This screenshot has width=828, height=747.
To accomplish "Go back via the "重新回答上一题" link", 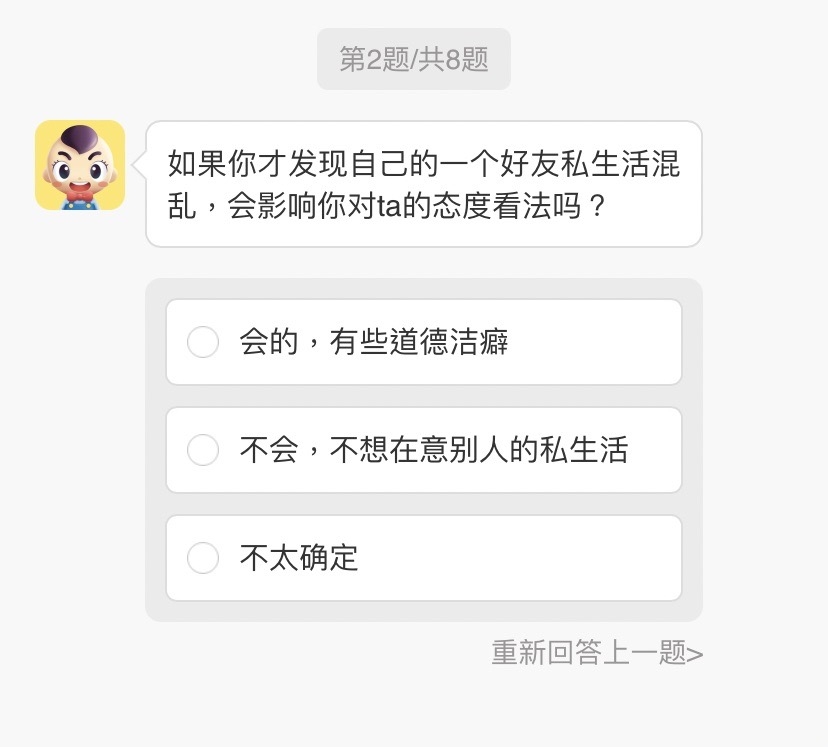I will (588, 653).
